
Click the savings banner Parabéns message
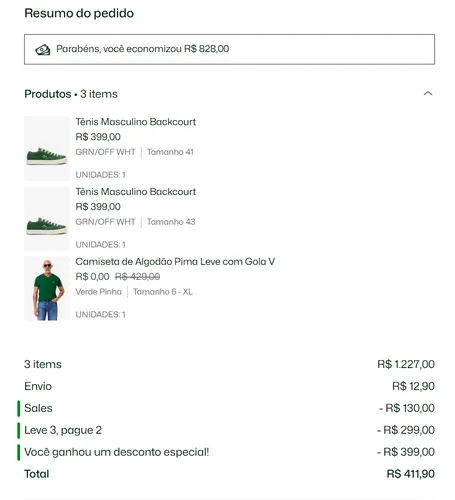pyautogui.click(x=143, y=49)
